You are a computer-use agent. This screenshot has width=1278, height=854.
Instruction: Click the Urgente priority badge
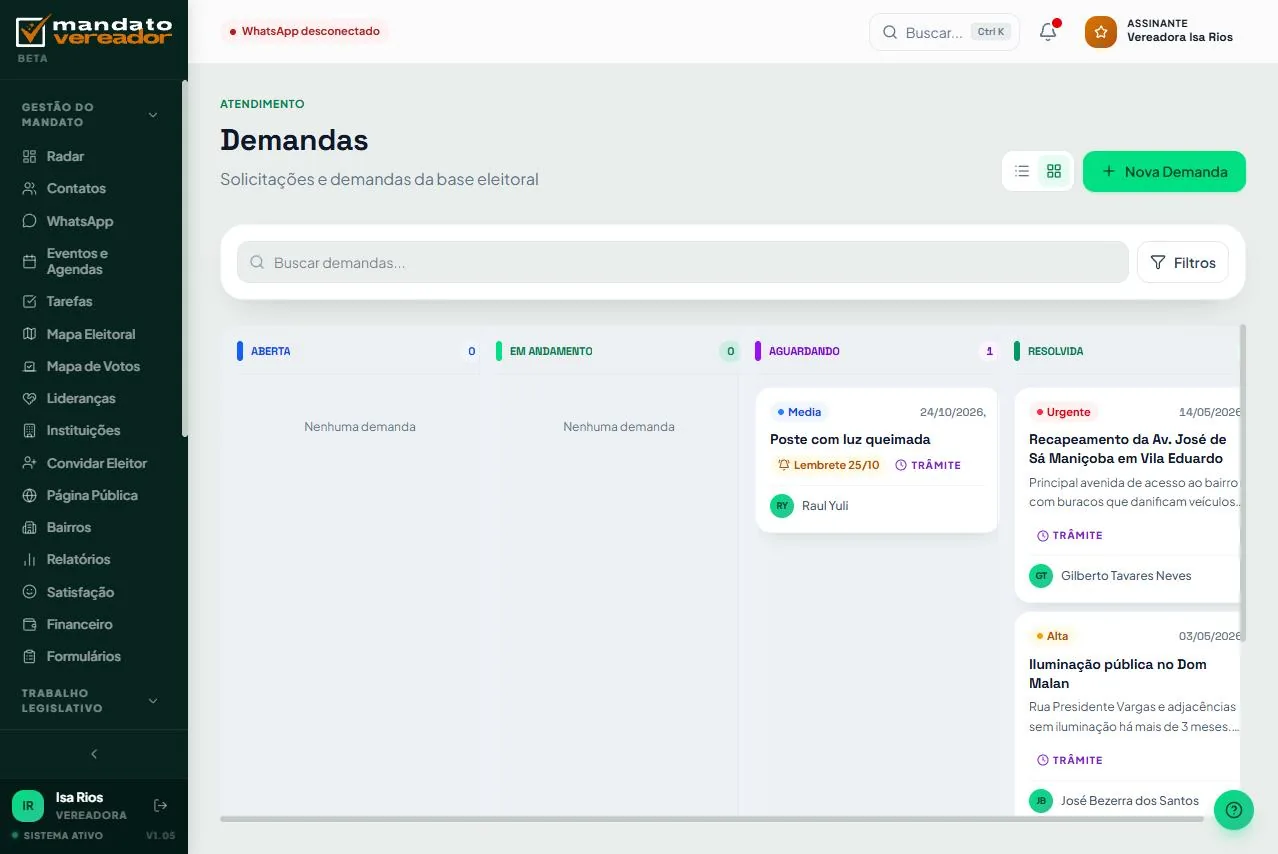click(x=1064, y=412)
